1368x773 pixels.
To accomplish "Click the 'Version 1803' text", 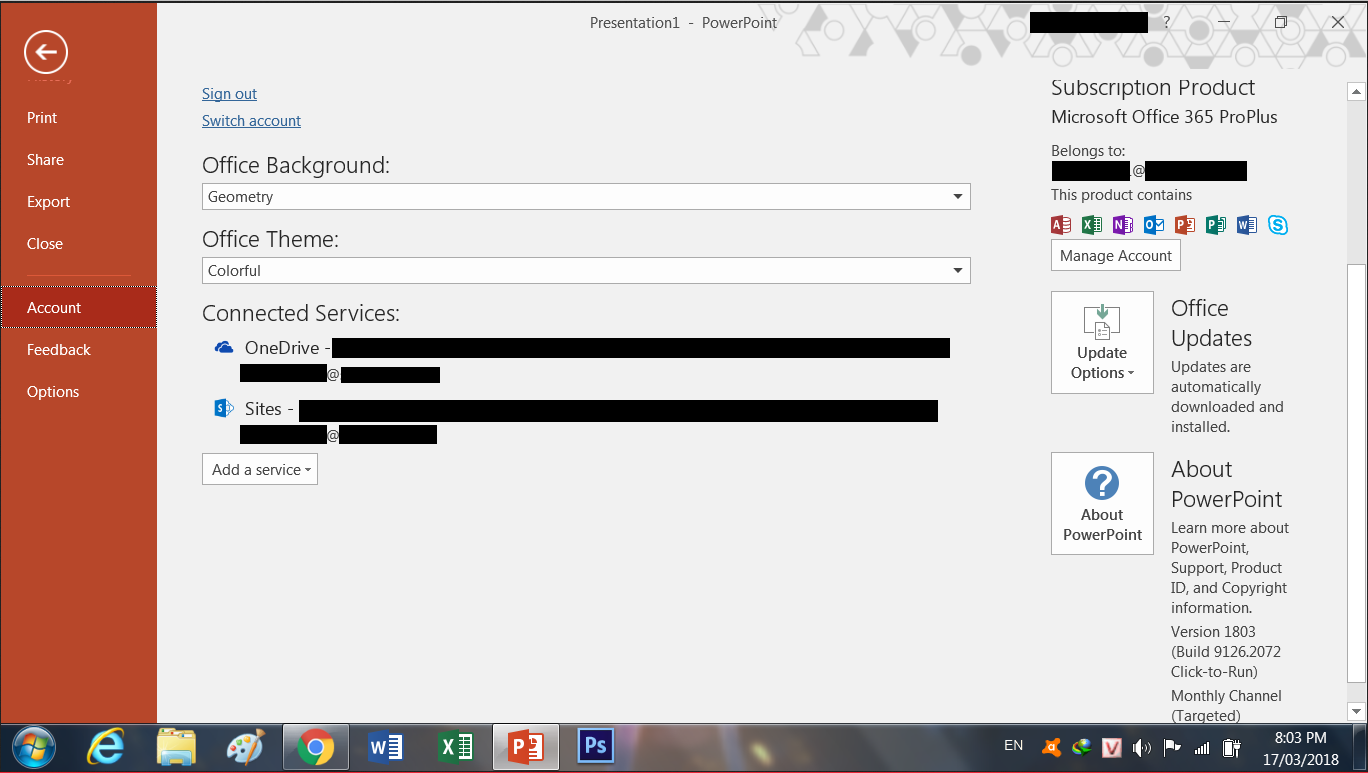I will pos(1213,632).
